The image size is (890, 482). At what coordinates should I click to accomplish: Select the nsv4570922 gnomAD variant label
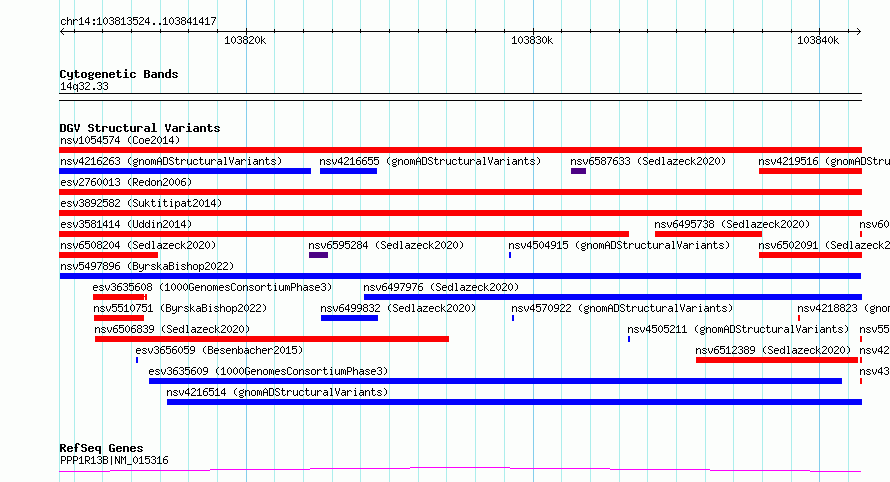point(622,308)
